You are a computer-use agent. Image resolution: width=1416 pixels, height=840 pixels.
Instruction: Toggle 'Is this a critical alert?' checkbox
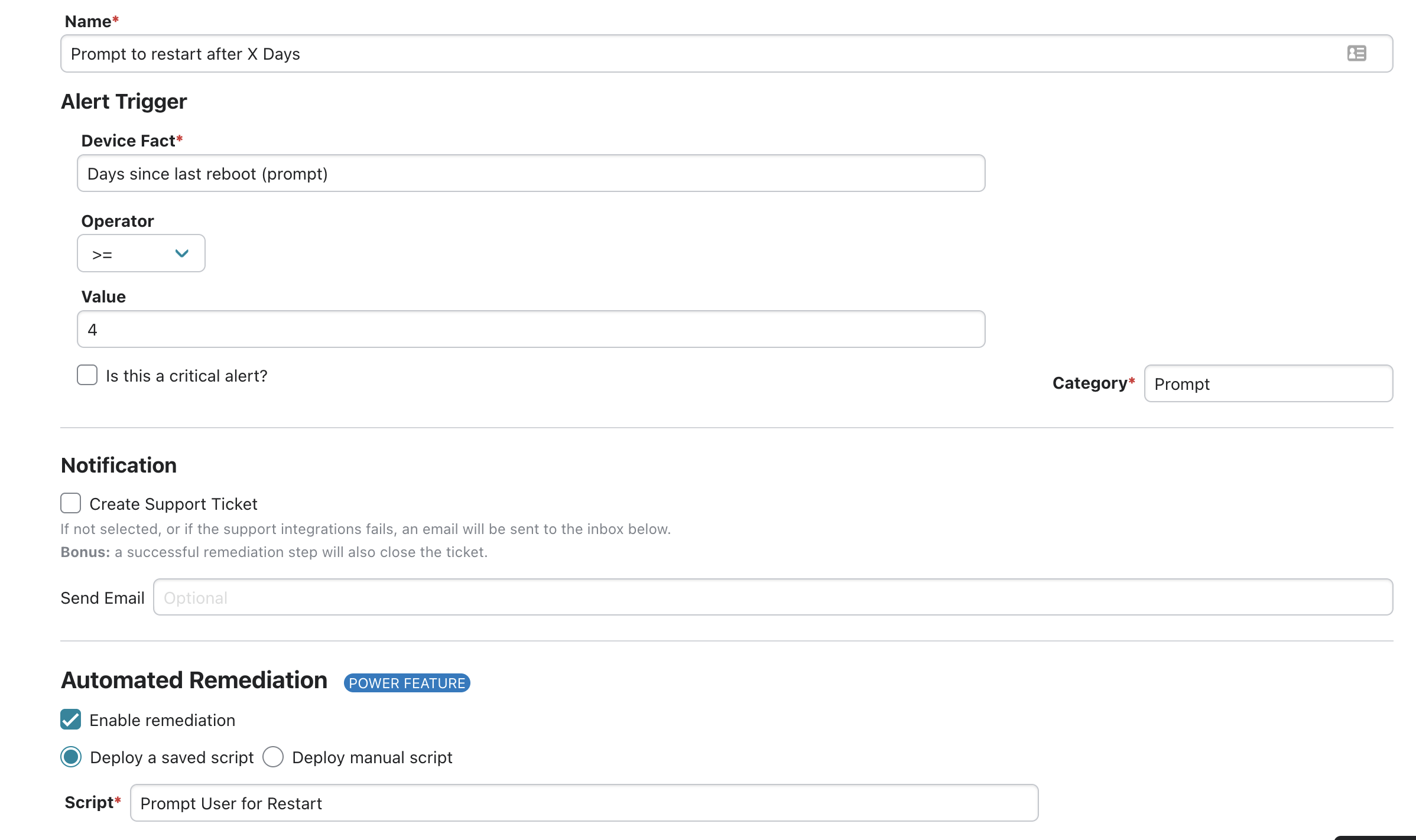coord(87,375)
